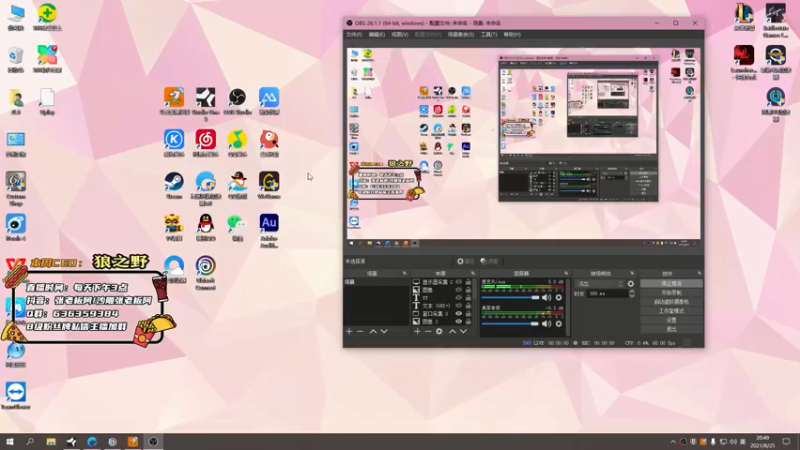Move the scene down with the arrow icon
The width and height of the screenshot is (800, 450).
coord(384,332)
